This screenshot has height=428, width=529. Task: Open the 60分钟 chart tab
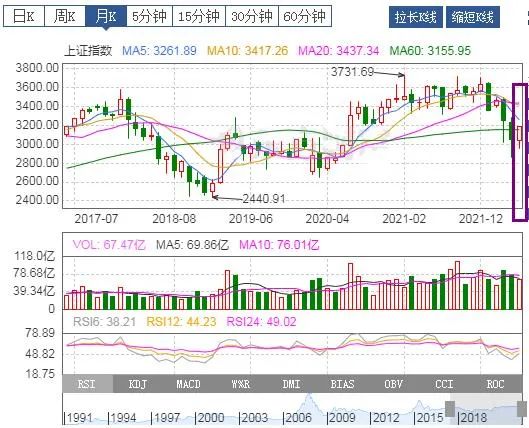[x=305, y=16]
